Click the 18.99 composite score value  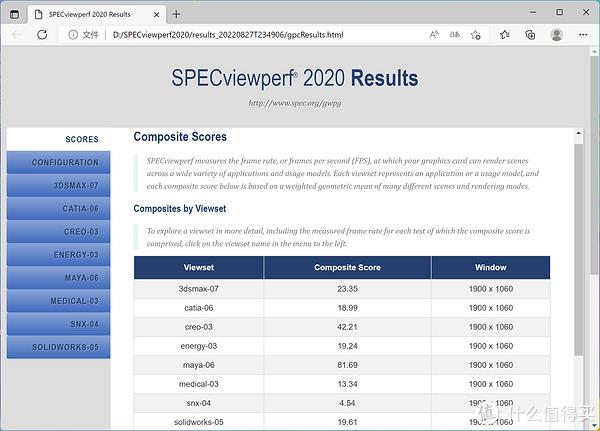pyautogui.click(x=347, y=308)
